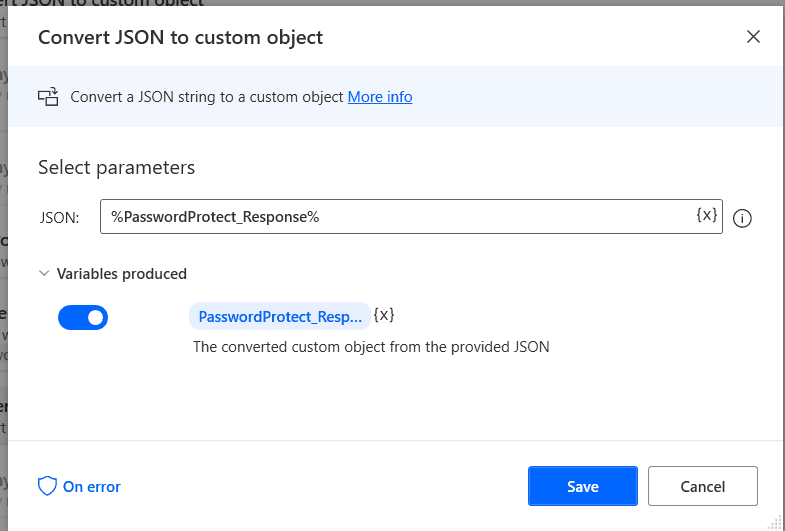Screen dimensions: 785x531
Task: Click the Variables produced section label
Action: [x=121, y=274]
